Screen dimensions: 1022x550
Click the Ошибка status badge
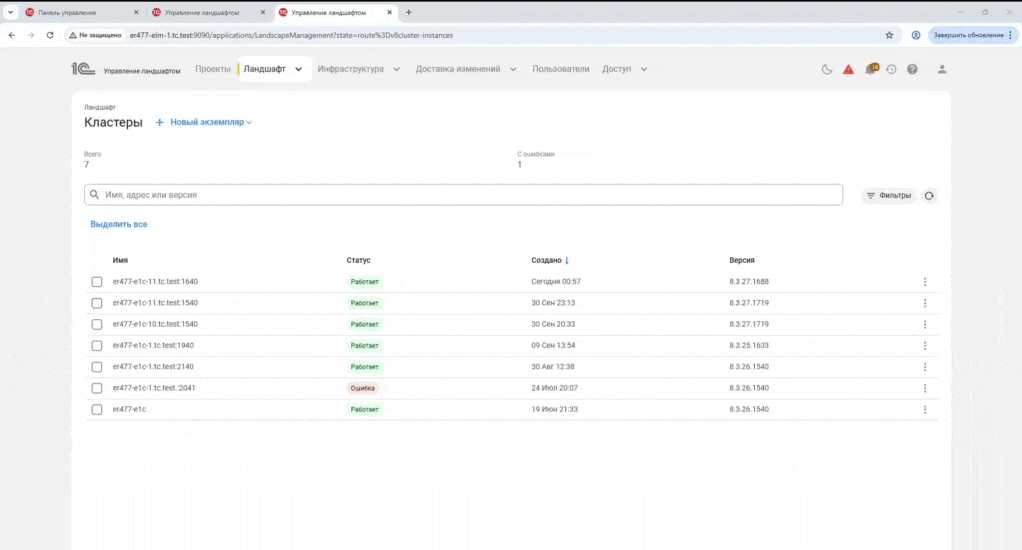pyautogui.click(x=362, y=388)
